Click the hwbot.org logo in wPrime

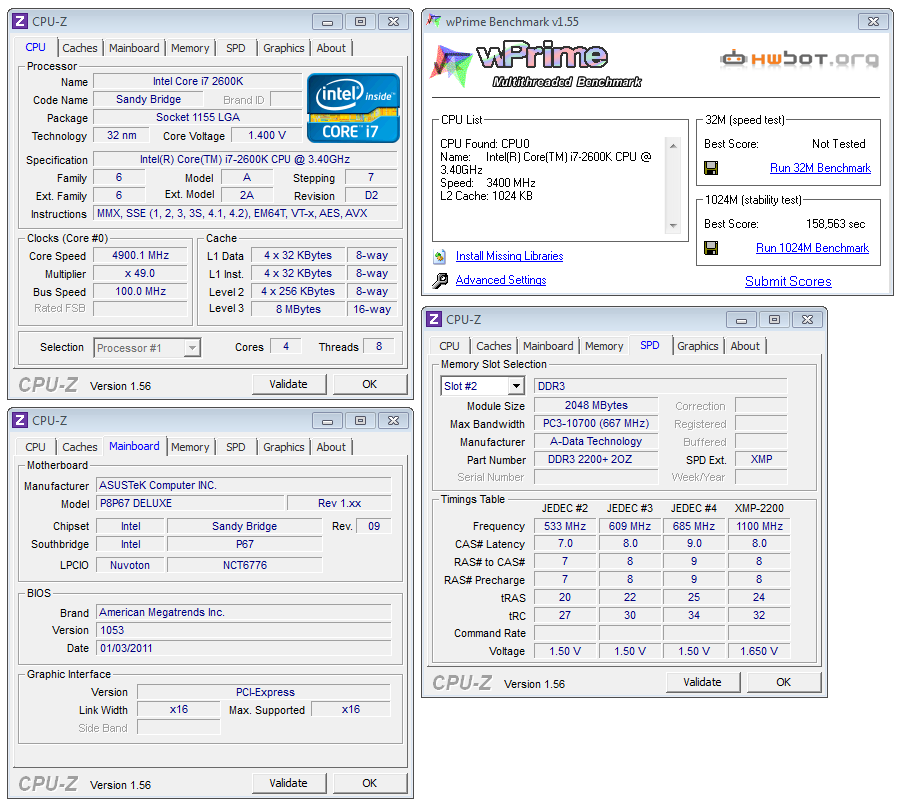click(800, 59)
